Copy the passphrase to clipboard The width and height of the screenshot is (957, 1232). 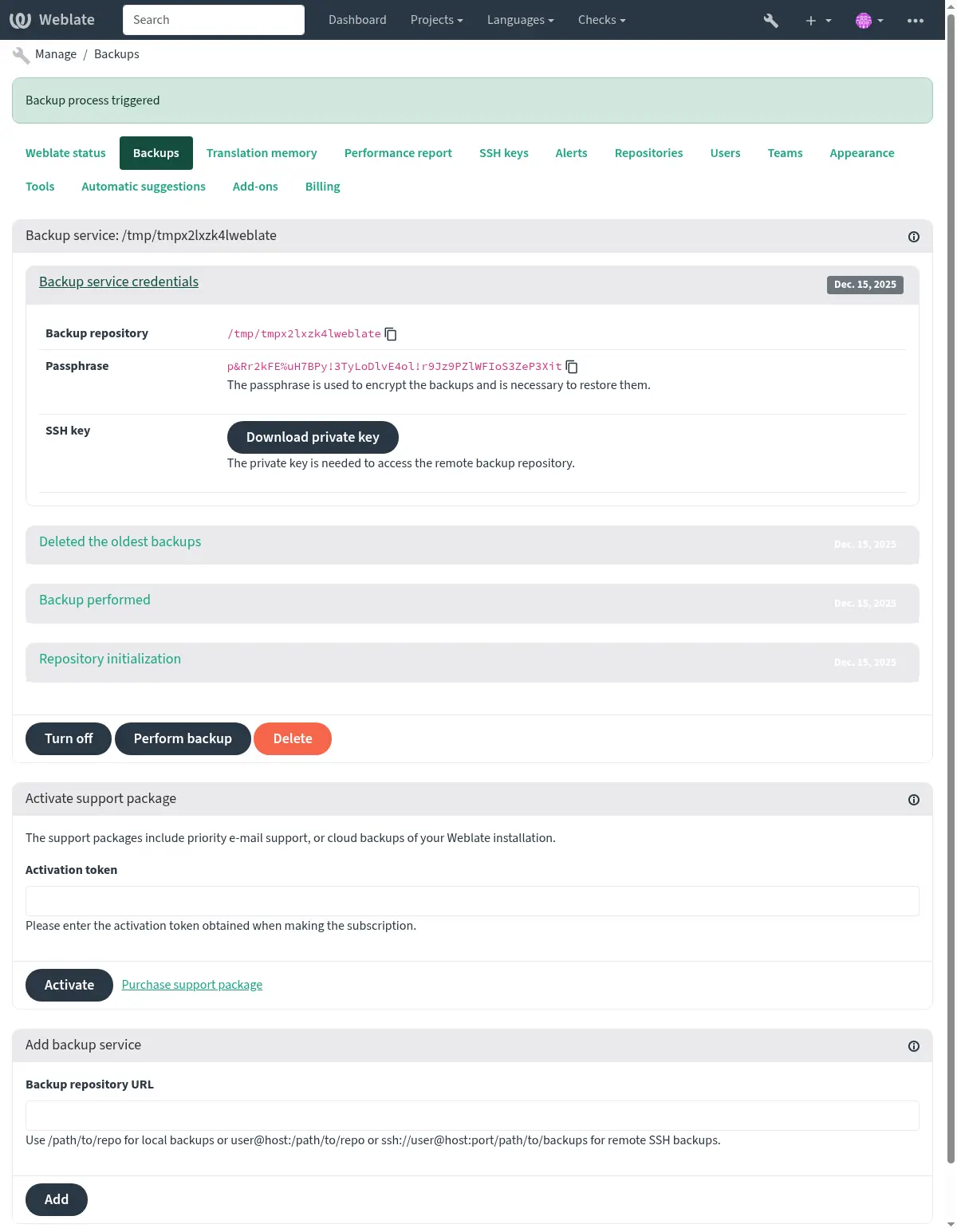point(572,367)
